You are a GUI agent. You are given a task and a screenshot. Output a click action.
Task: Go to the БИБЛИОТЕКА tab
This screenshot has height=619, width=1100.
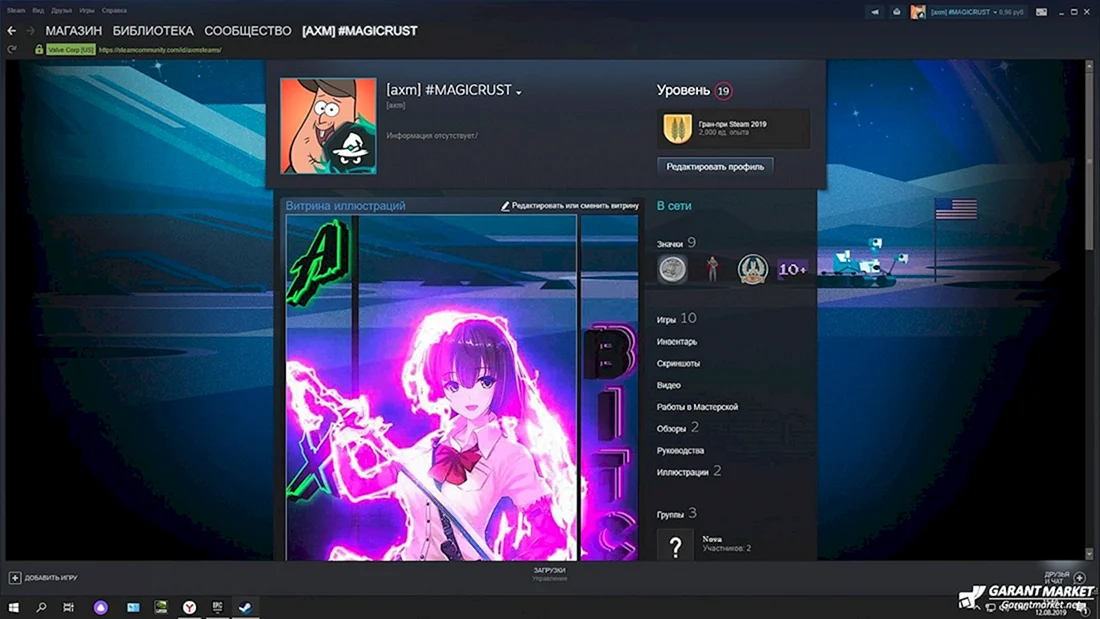(x=153, y=31)
